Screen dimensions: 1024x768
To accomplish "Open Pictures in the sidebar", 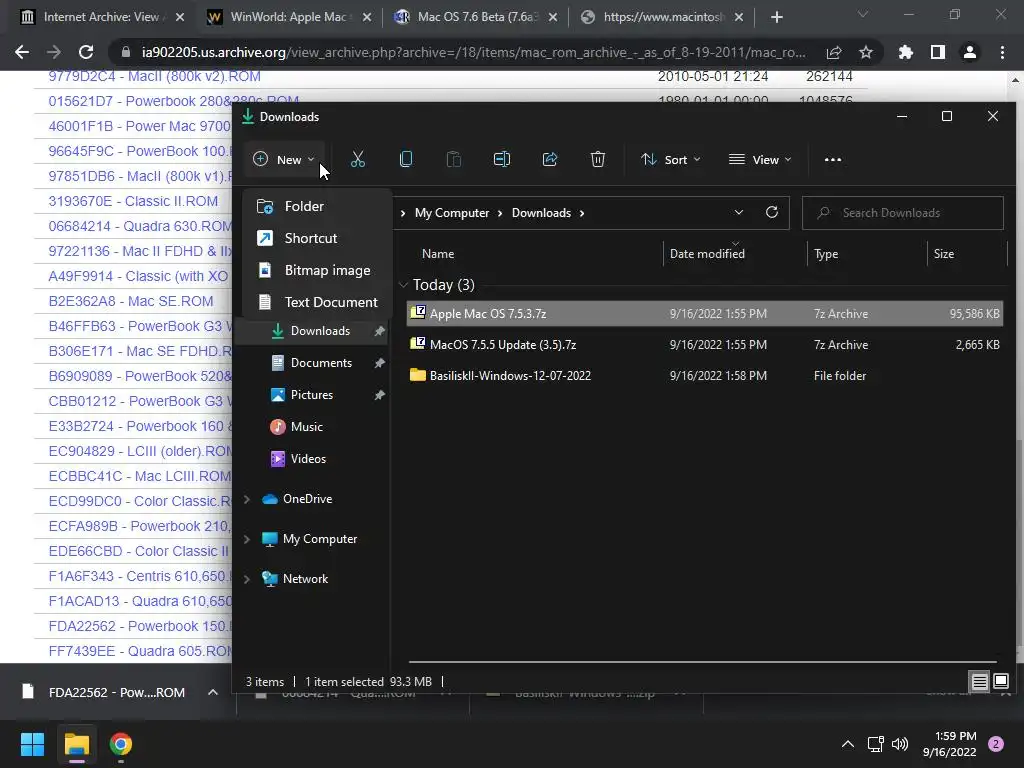I will point(312,394).
